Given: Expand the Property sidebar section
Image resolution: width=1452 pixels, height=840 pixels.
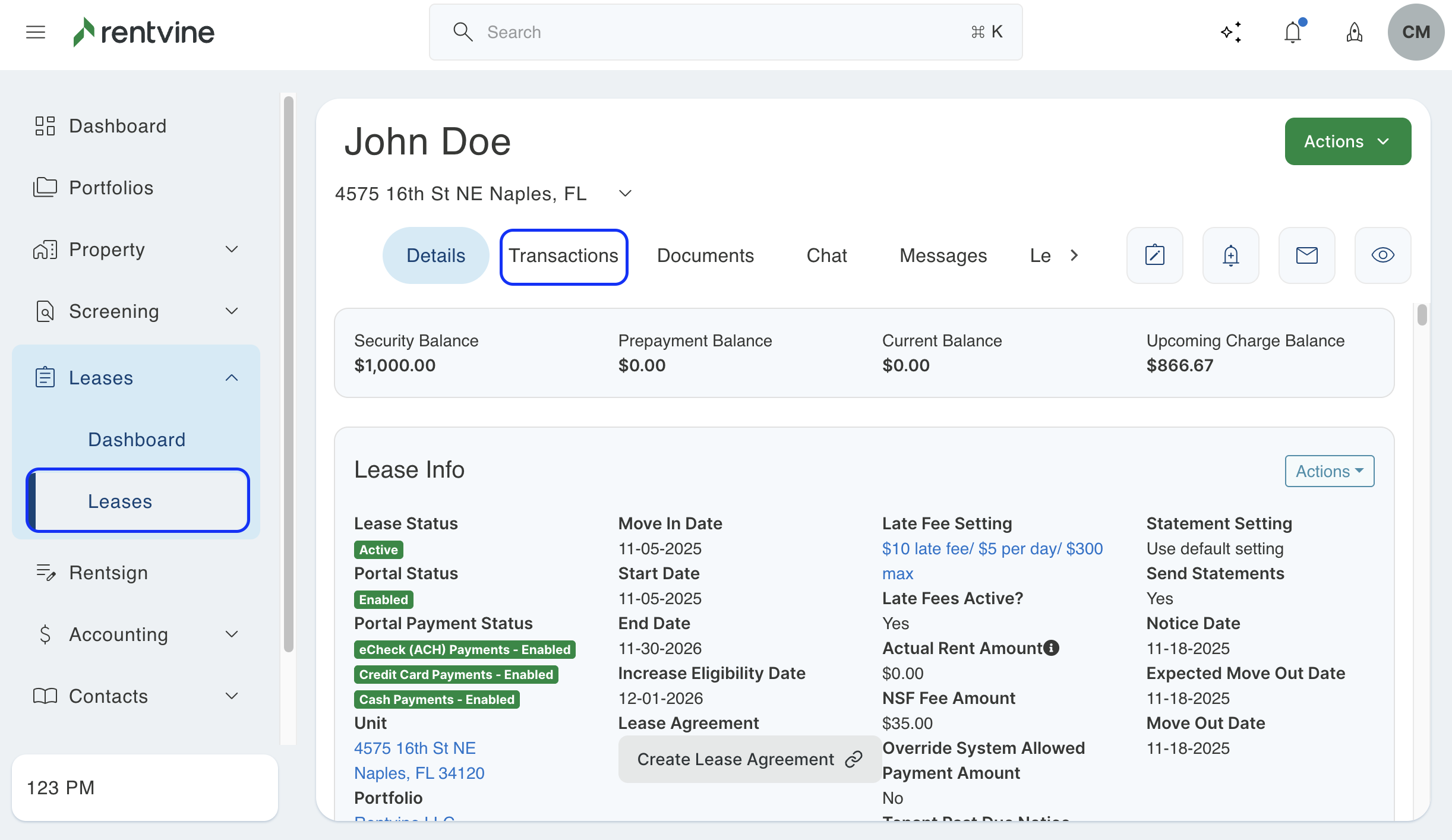Looking at the screenshot, I should [x=232, y=250].
